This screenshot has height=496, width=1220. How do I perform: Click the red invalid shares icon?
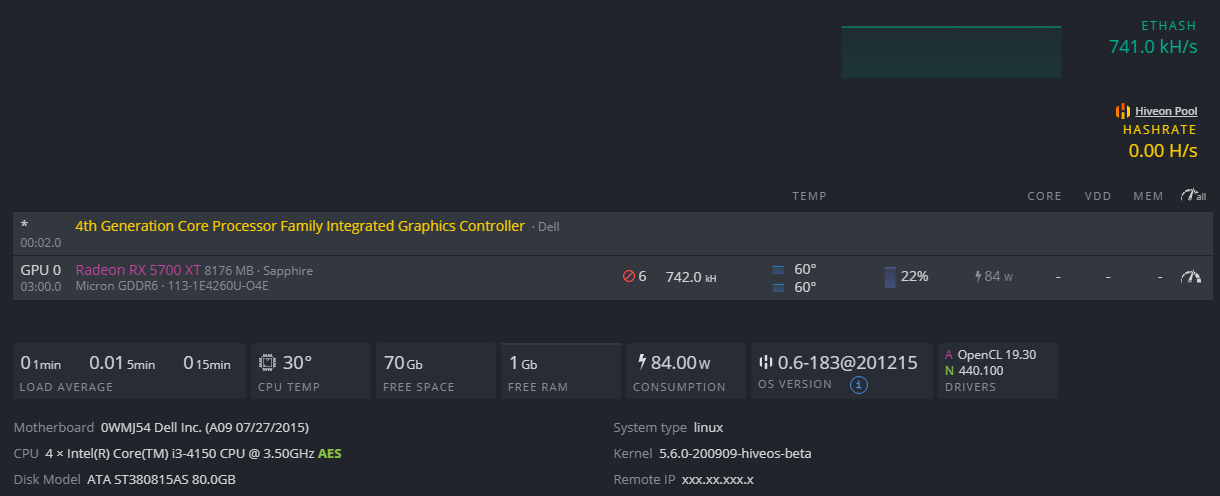629,277
